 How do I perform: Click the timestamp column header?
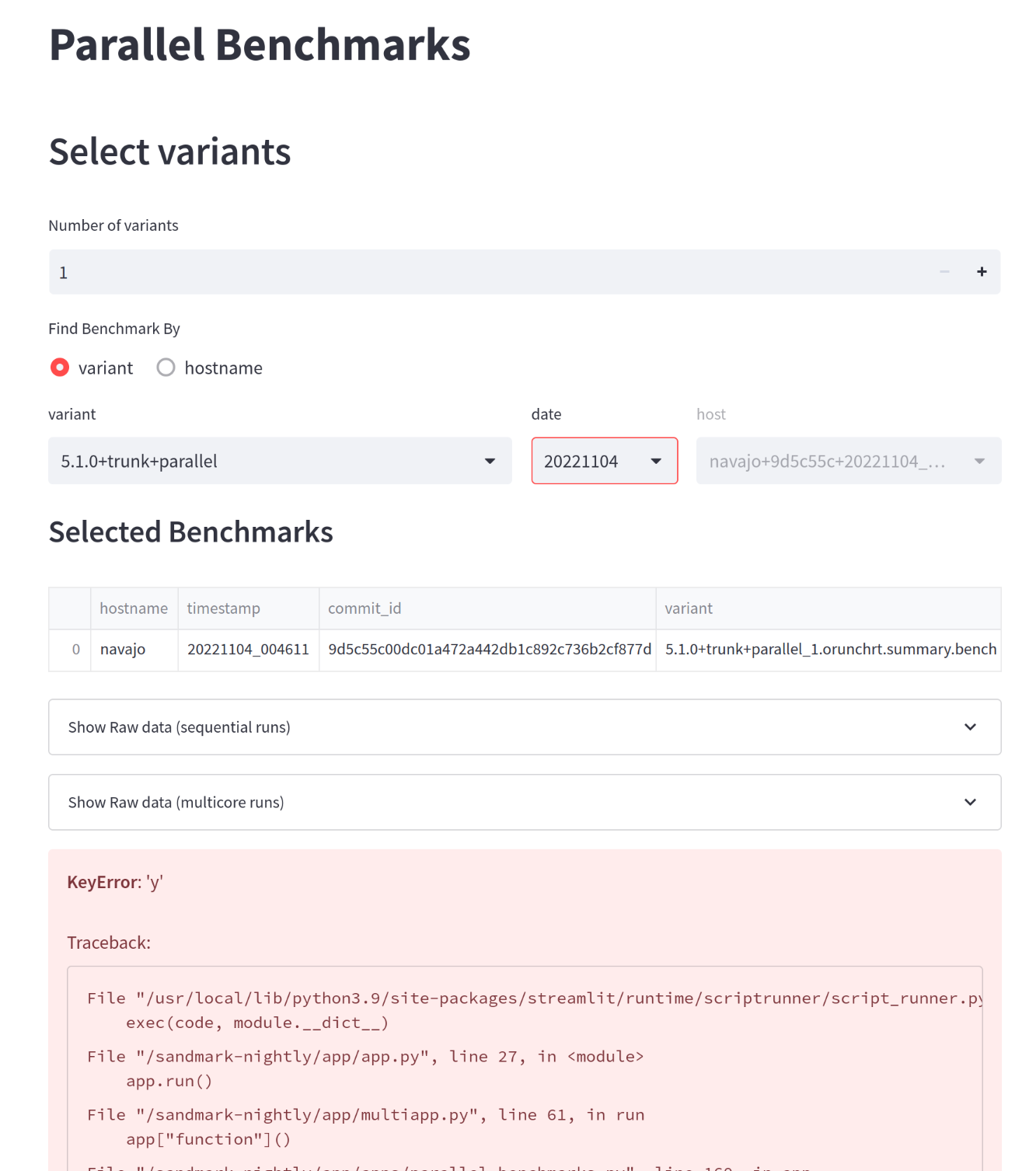tap(223, 608)
